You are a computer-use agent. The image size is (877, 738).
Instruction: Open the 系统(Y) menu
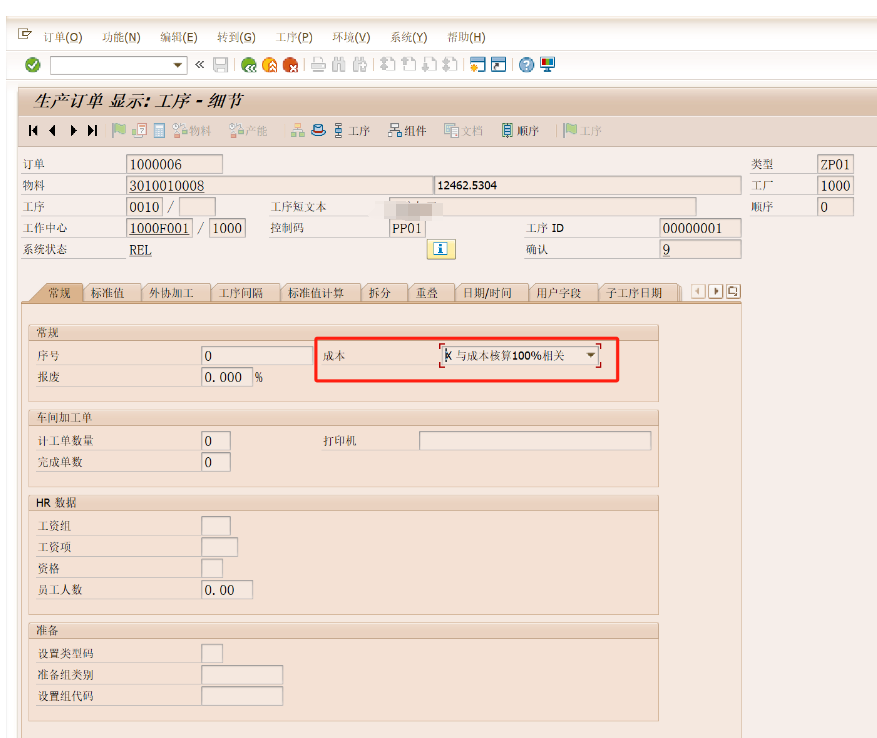point(407,36)
